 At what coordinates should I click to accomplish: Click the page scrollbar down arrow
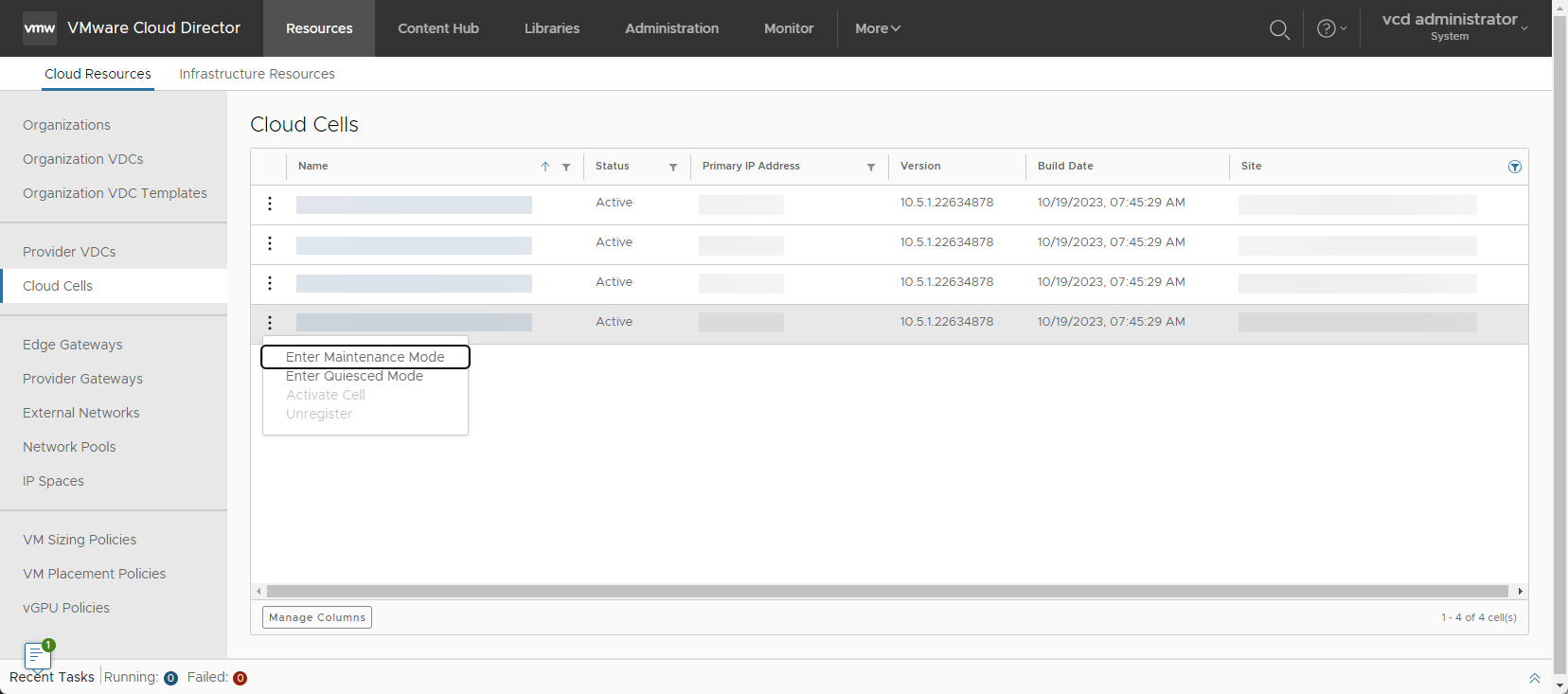1560,686
